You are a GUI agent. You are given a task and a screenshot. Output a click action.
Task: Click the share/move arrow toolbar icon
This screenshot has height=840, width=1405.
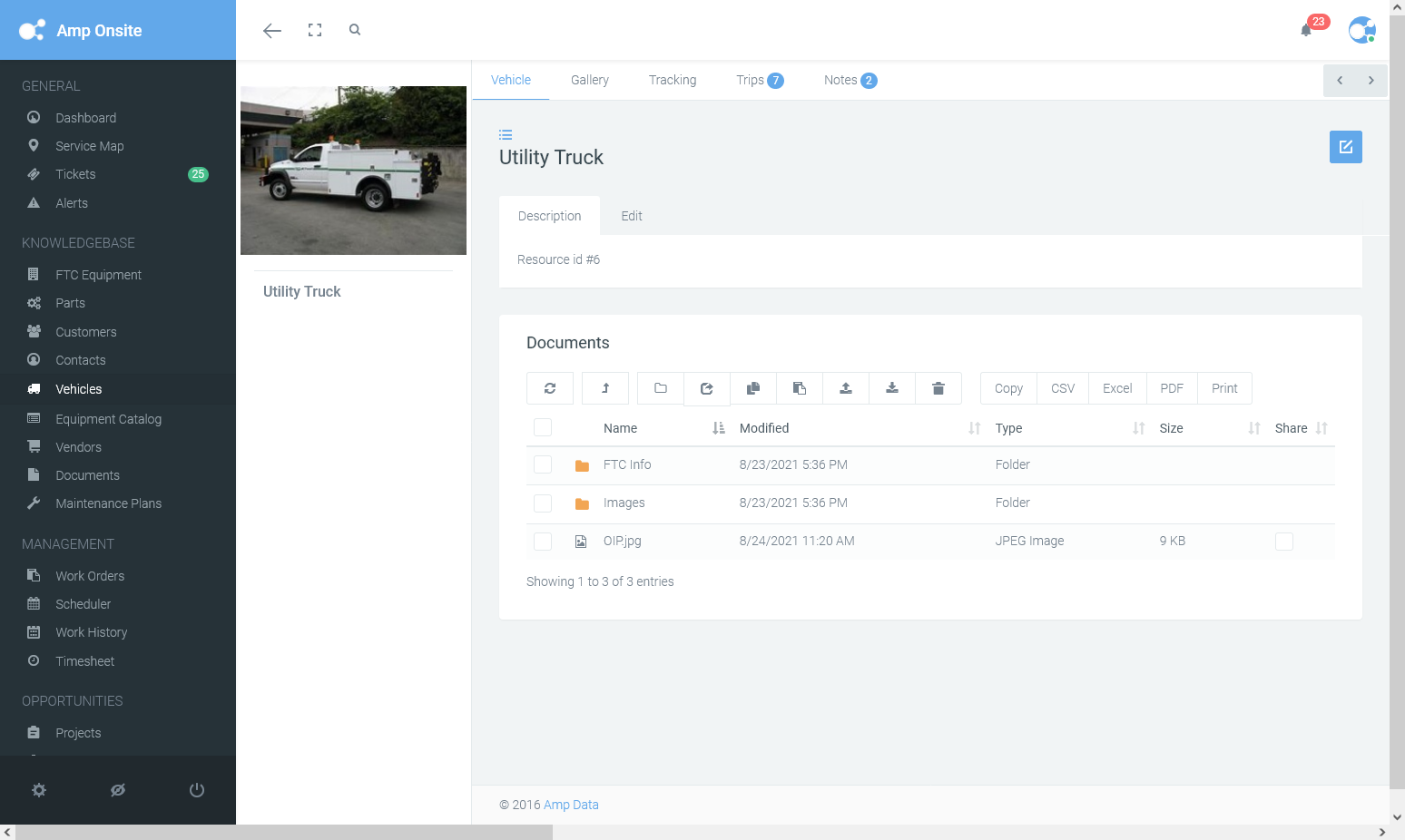tap(707, 388)
